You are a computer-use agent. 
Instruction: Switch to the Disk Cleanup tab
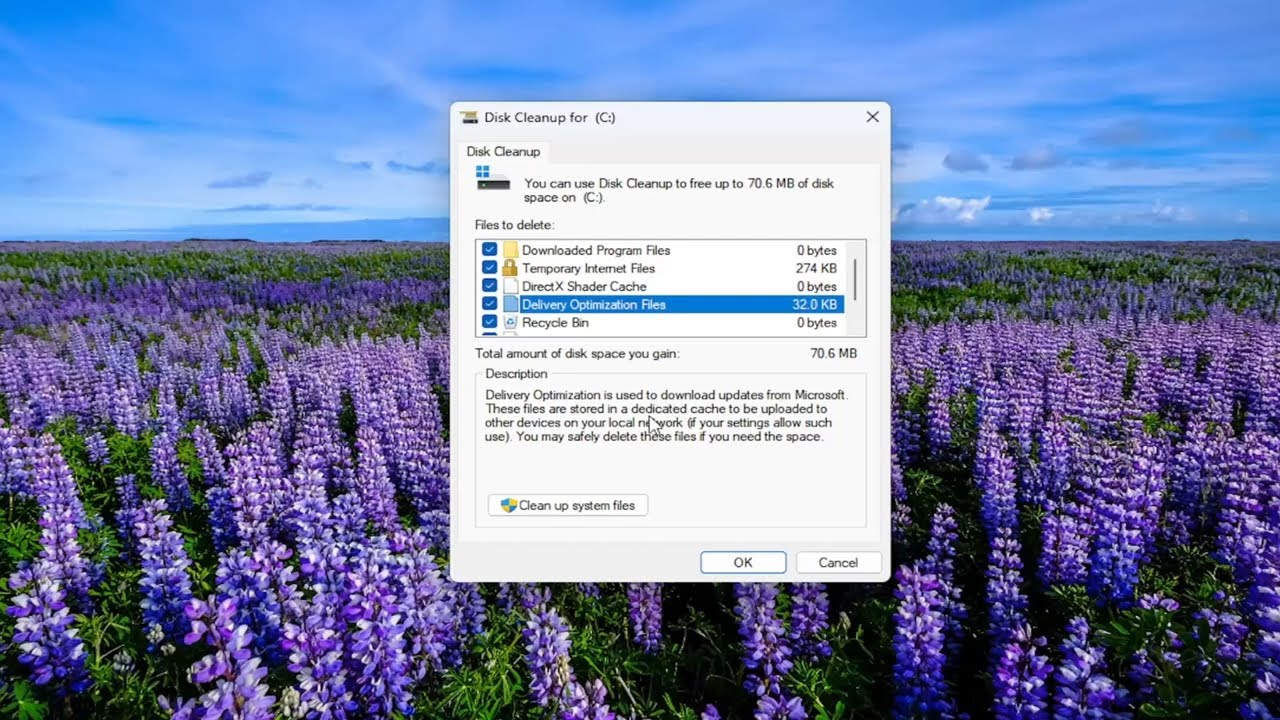tap(503, 152)
